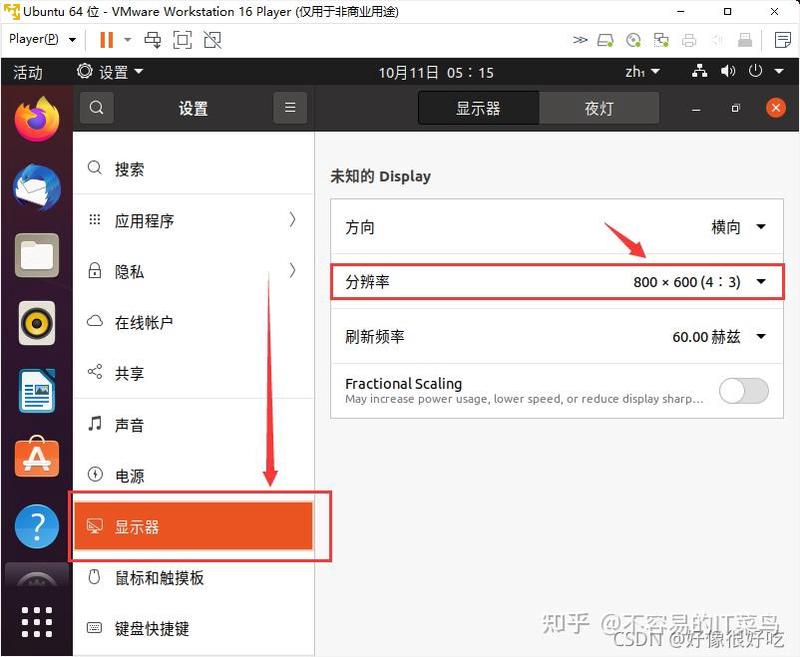The height and width of the screenshot is (657, 800).
Task: Click the Ubuntu network status icon
Action: coord(699,71)
